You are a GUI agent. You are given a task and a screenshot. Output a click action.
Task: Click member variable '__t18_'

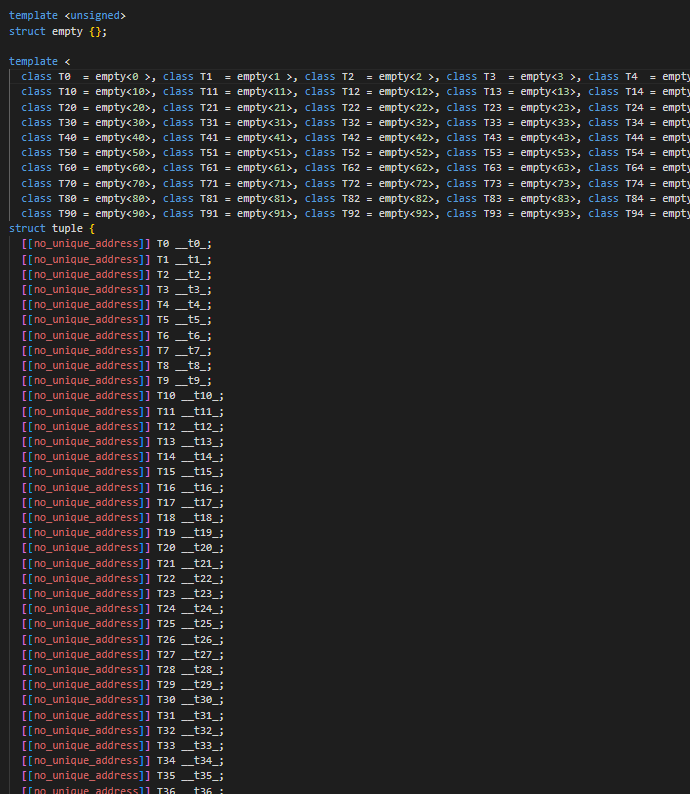point(200,518)
